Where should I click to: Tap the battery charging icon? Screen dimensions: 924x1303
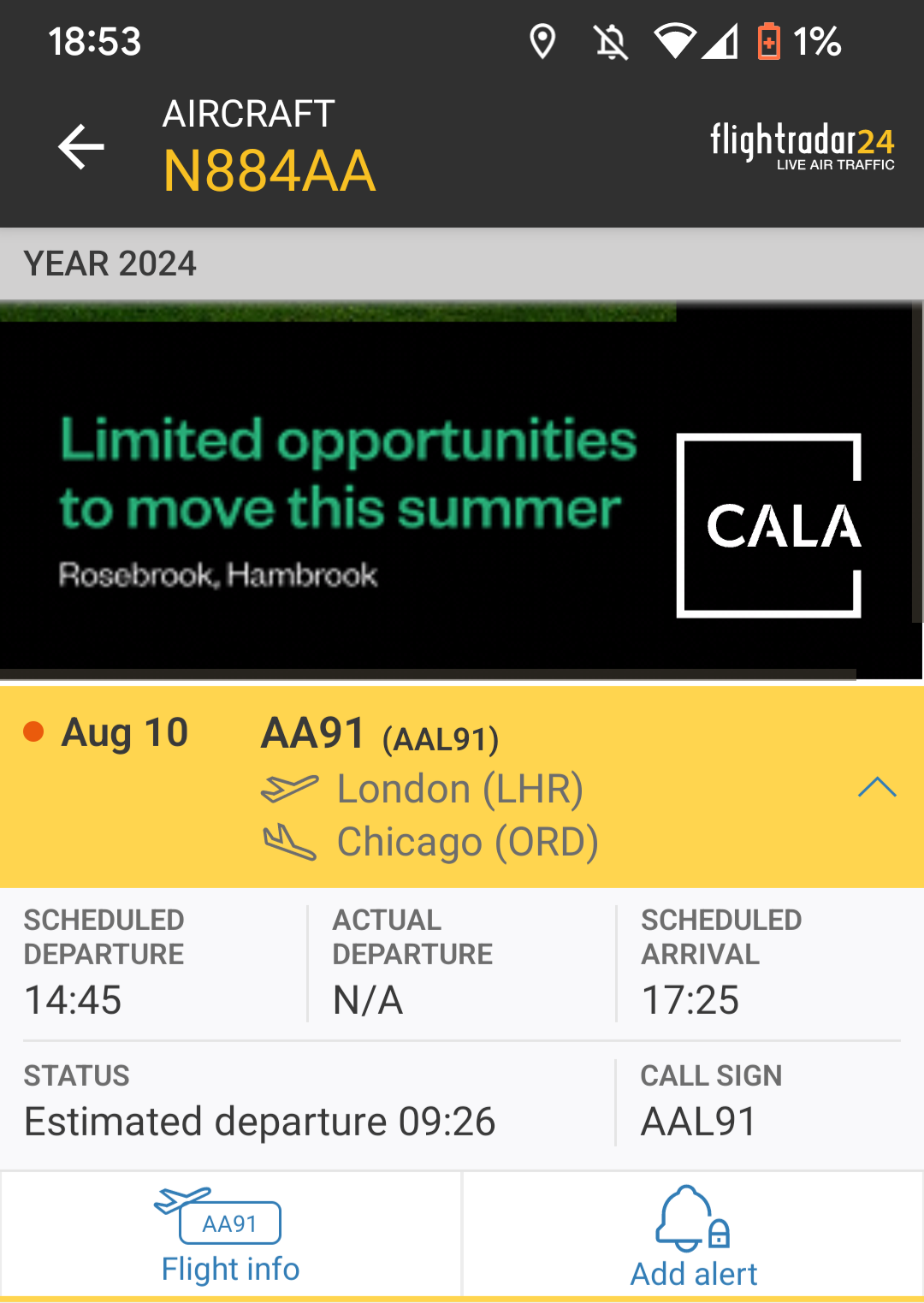[768, 41]
